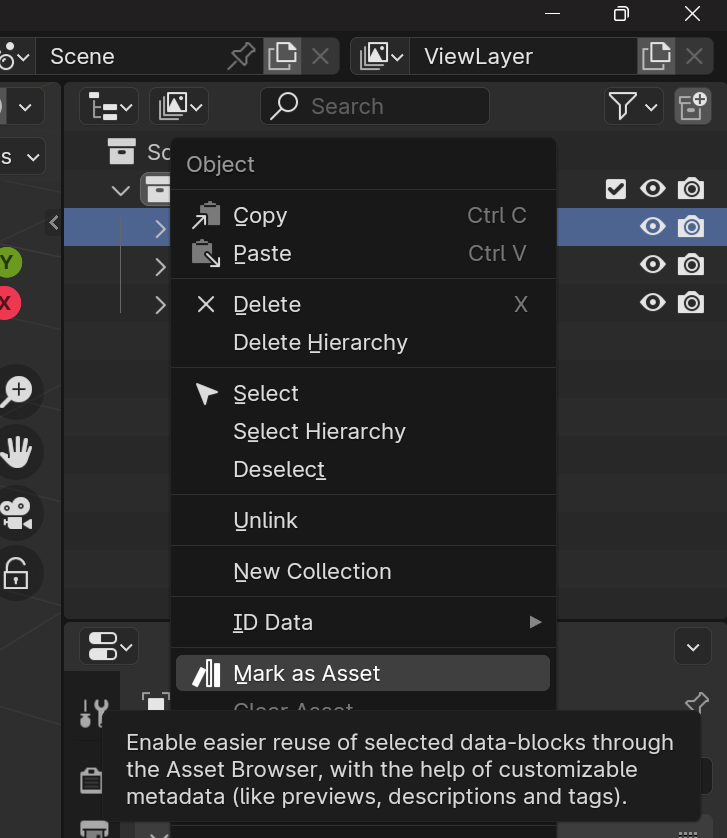Open the outliner display mode dropdown
The width and height of the screenshot is (727, 838).
109,106
